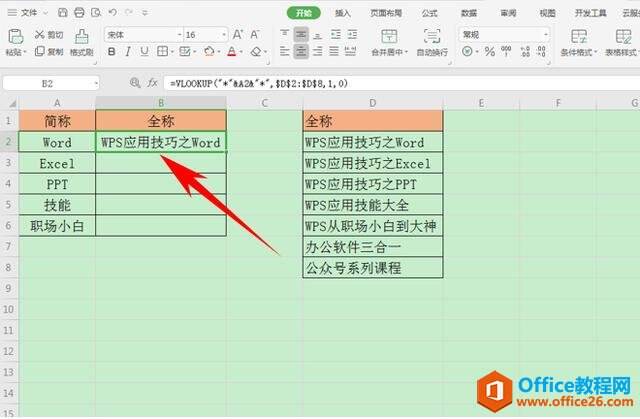The image size is (640, 419).
Task: Click the increase indent icon
Action: (352, 34)
